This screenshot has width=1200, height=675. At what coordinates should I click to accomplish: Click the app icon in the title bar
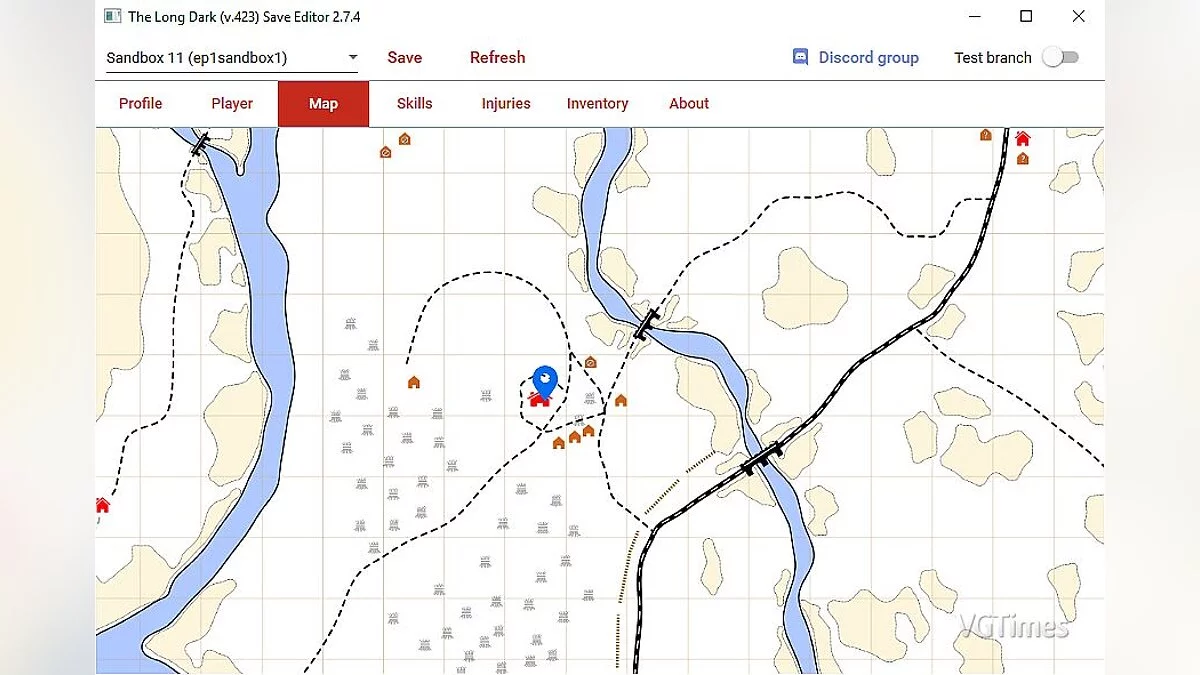click(x=113, y=16)
